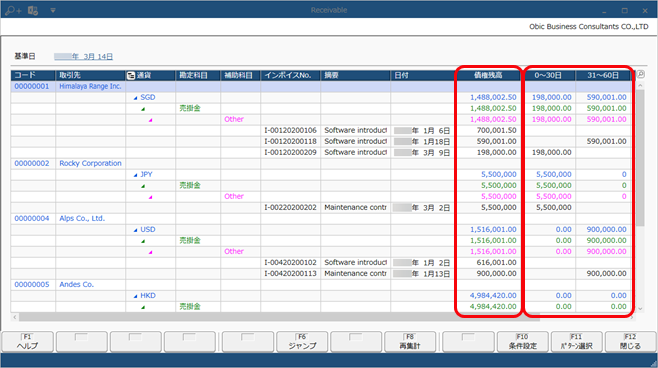Image resolution: width=658 pixels, height=368 pixels.
Task: Select Himalaya Range Inc. row
Action: pos(90,86)
